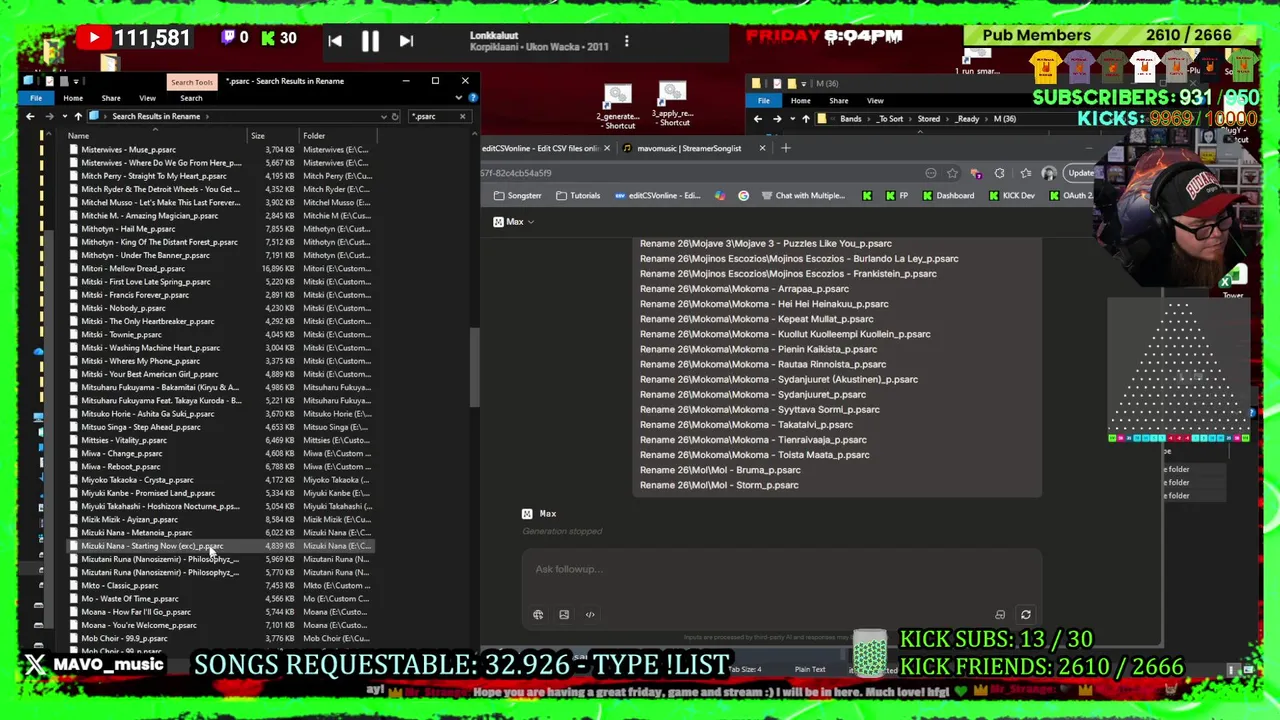Go up one folder in Search Results explorer

tap(78, 116)
